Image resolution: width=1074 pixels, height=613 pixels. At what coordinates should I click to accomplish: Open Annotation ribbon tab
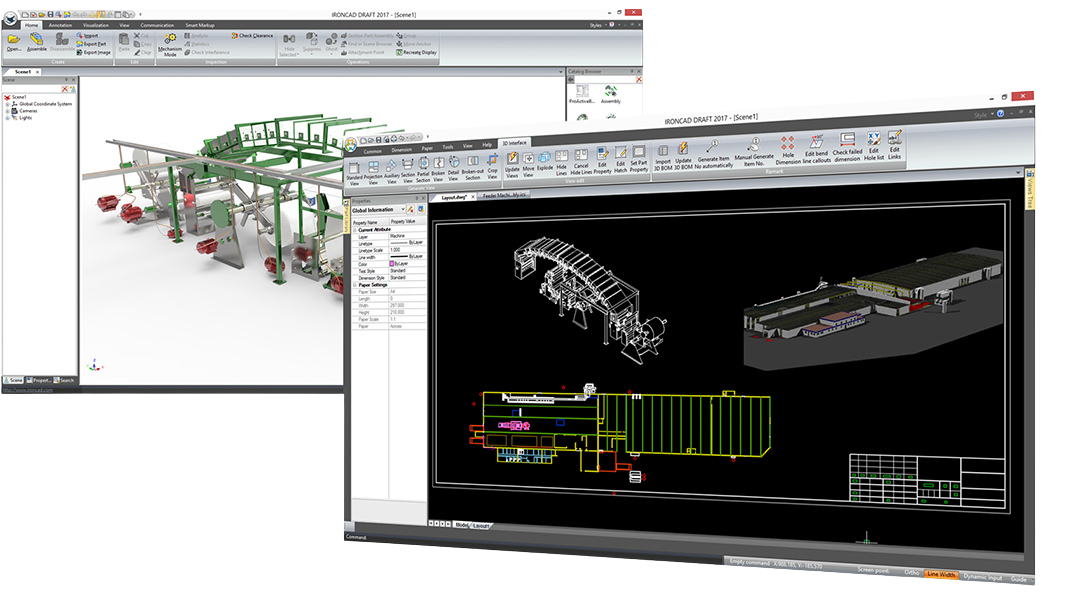(60, 25)
